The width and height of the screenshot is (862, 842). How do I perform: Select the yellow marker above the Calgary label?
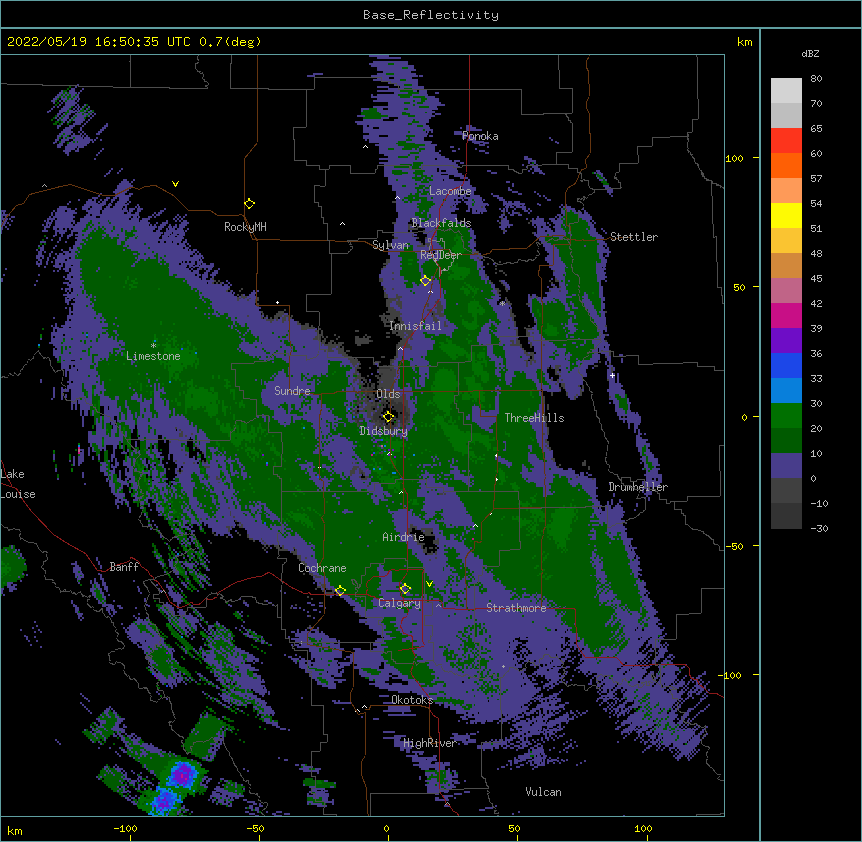coord(405,589)
